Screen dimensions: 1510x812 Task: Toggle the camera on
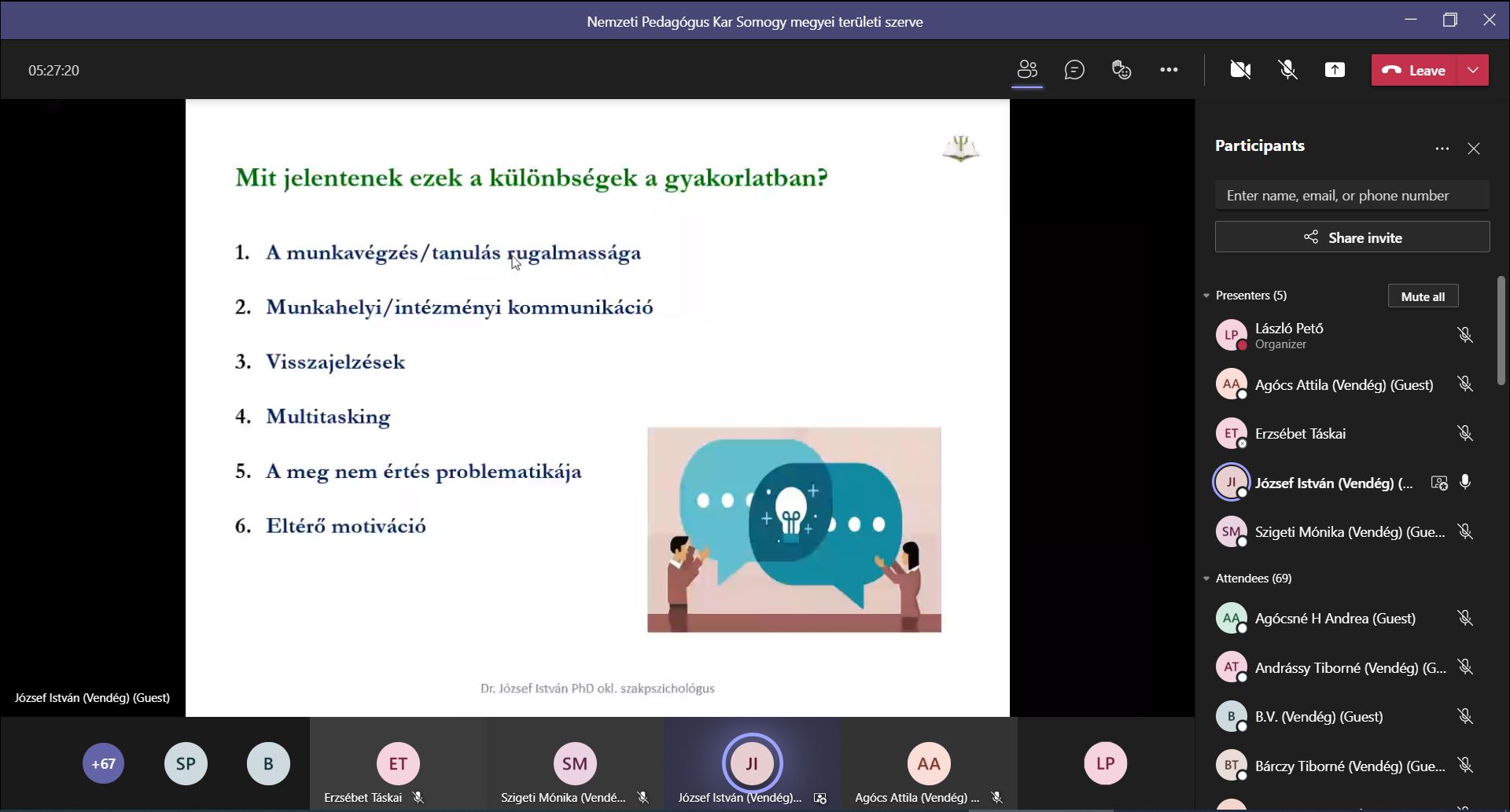(x=1240, y=70)
